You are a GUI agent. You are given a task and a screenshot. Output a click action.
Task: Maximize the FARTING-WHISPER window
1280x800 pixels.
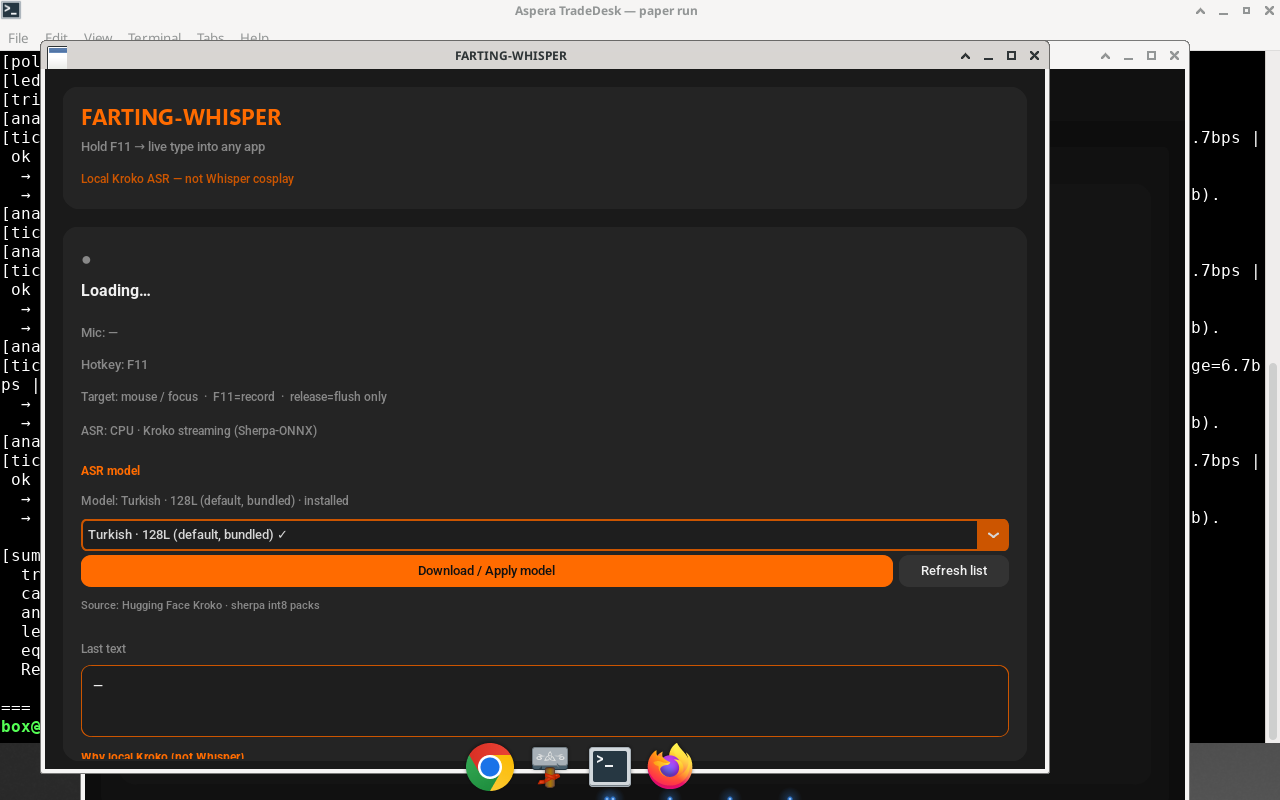1011,56
